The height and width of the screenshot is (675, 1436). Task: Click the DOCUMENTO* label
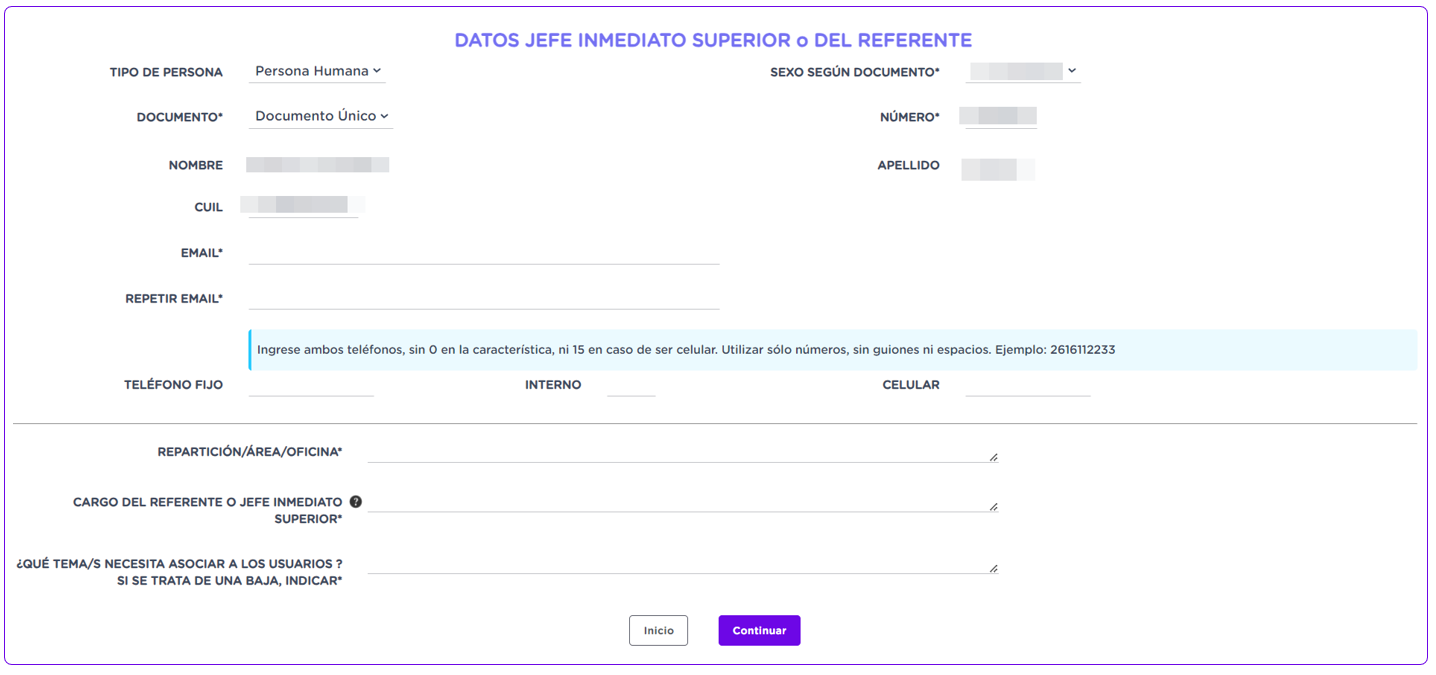tap(180, 117)
